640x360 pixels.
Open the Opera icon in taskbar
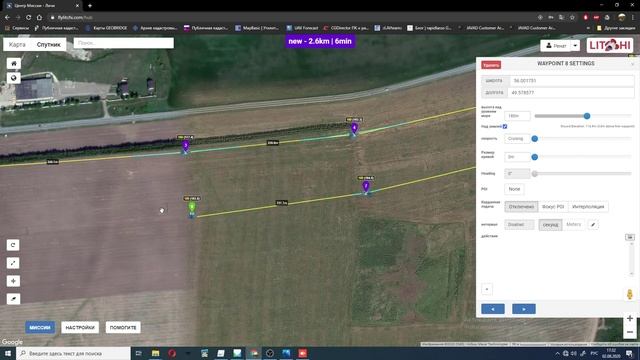(172, 353)
